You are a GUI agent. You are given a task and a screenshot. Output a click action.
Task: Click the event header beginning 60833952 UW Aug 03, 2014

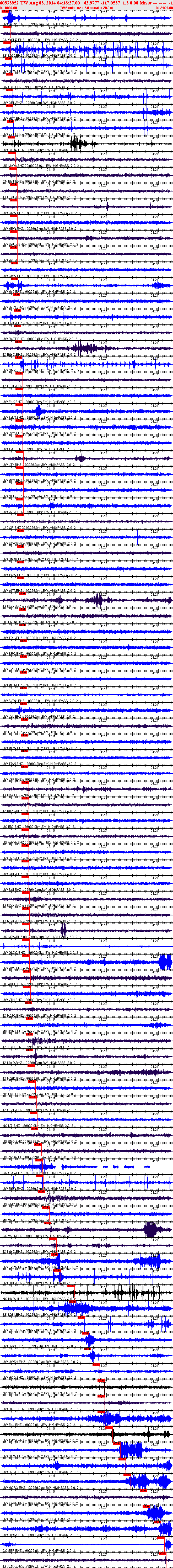click(x=86, y=3)
